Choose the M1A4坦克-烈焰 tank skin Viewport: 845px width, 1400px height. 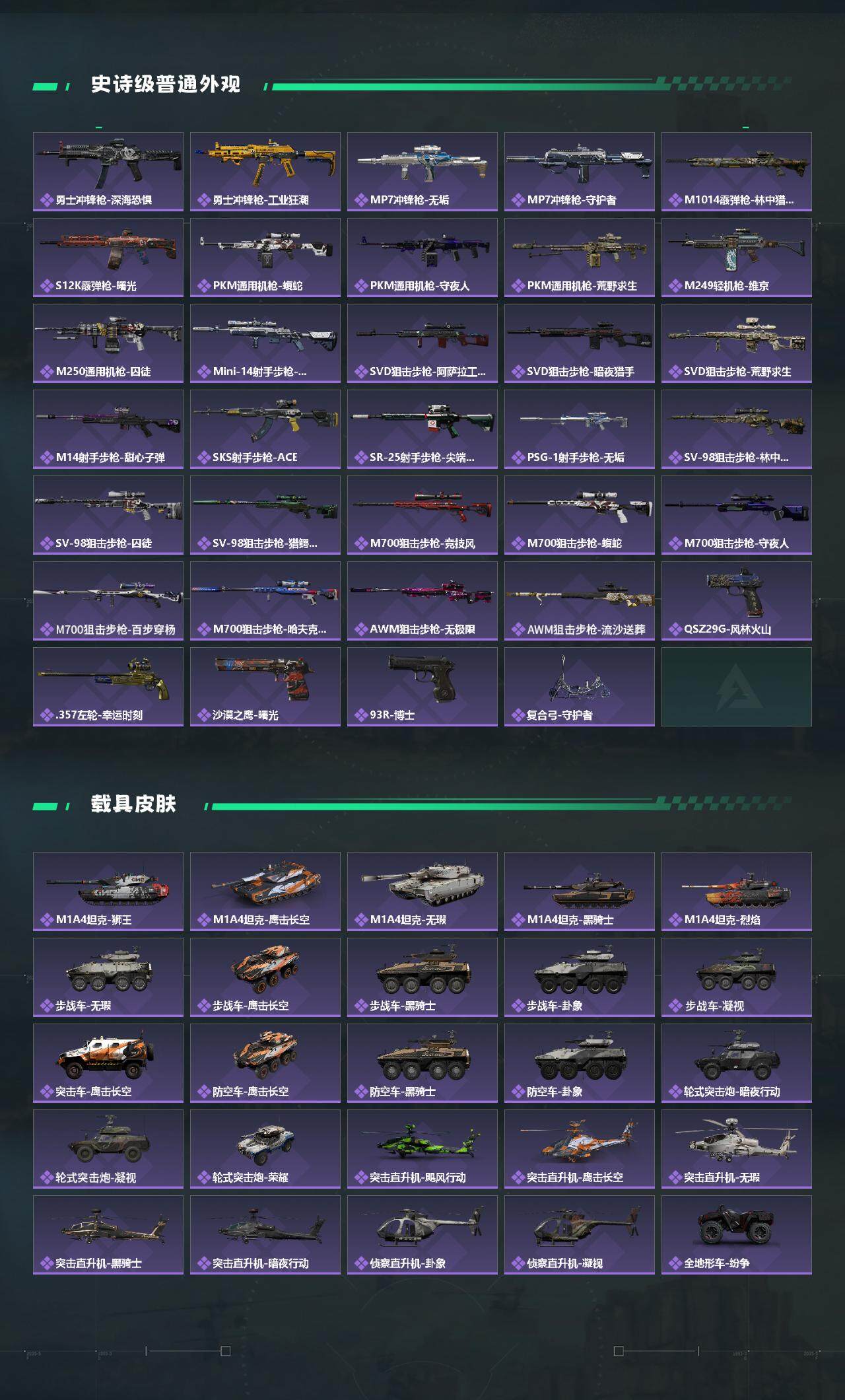[x=737, y=892]
